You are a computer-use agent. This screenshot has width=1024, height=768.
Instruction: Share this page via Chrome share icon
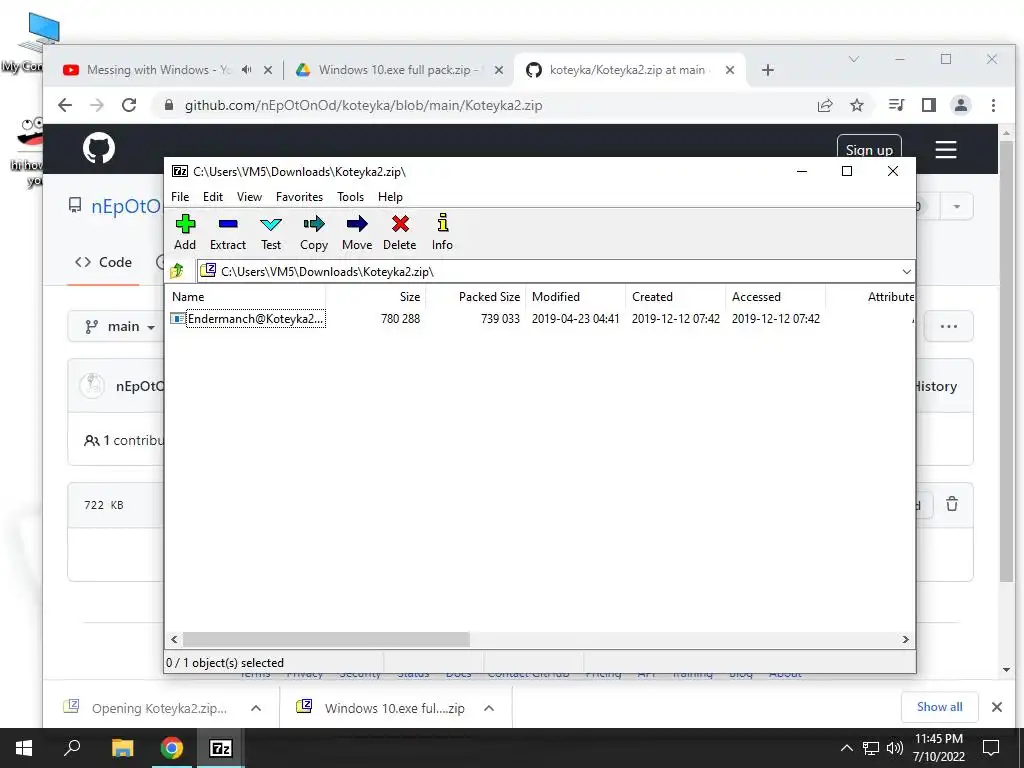(825, 105)
